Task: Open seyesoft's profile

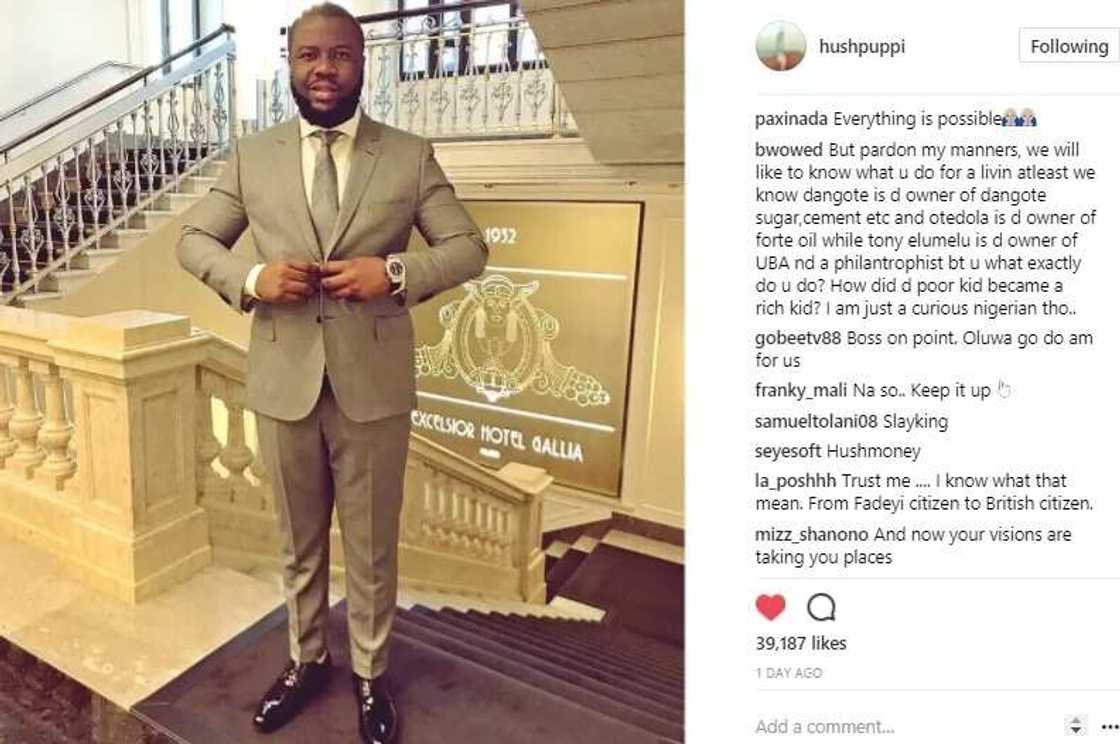Action: [x=789, y=451]
